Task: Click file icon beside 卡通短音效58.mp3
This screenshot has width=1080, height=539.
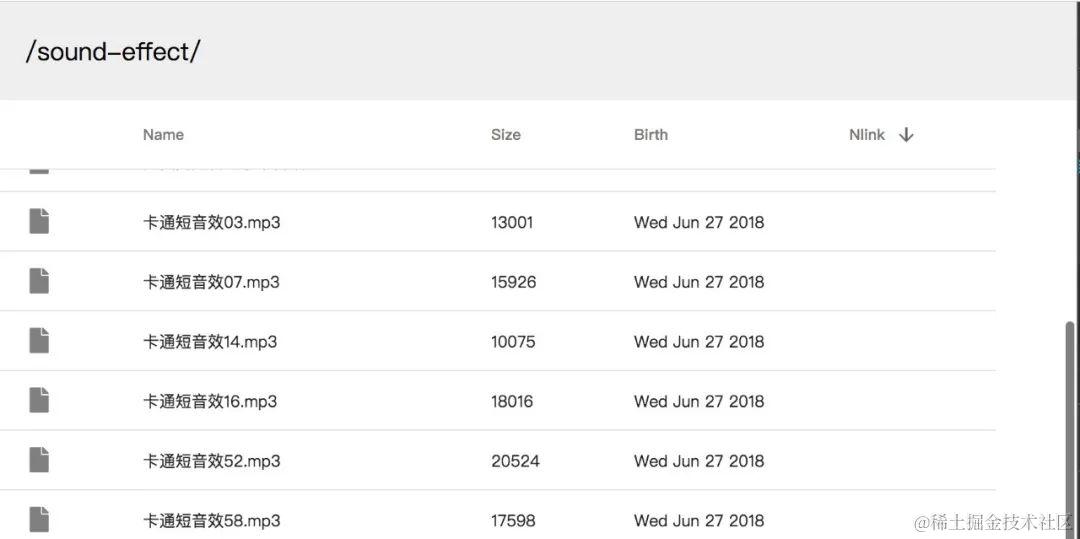Action: point(39,520)
